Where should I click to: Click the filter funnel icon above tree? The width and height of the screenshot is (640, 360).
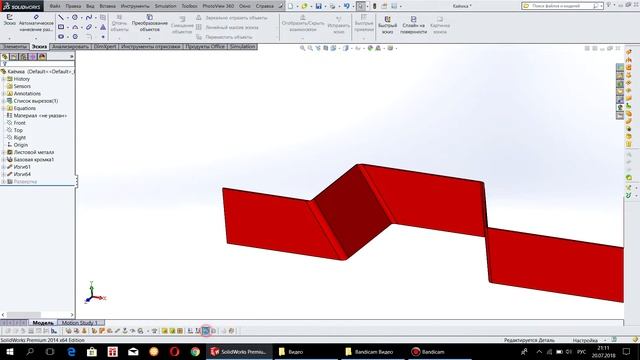click(x=4, y=64)
